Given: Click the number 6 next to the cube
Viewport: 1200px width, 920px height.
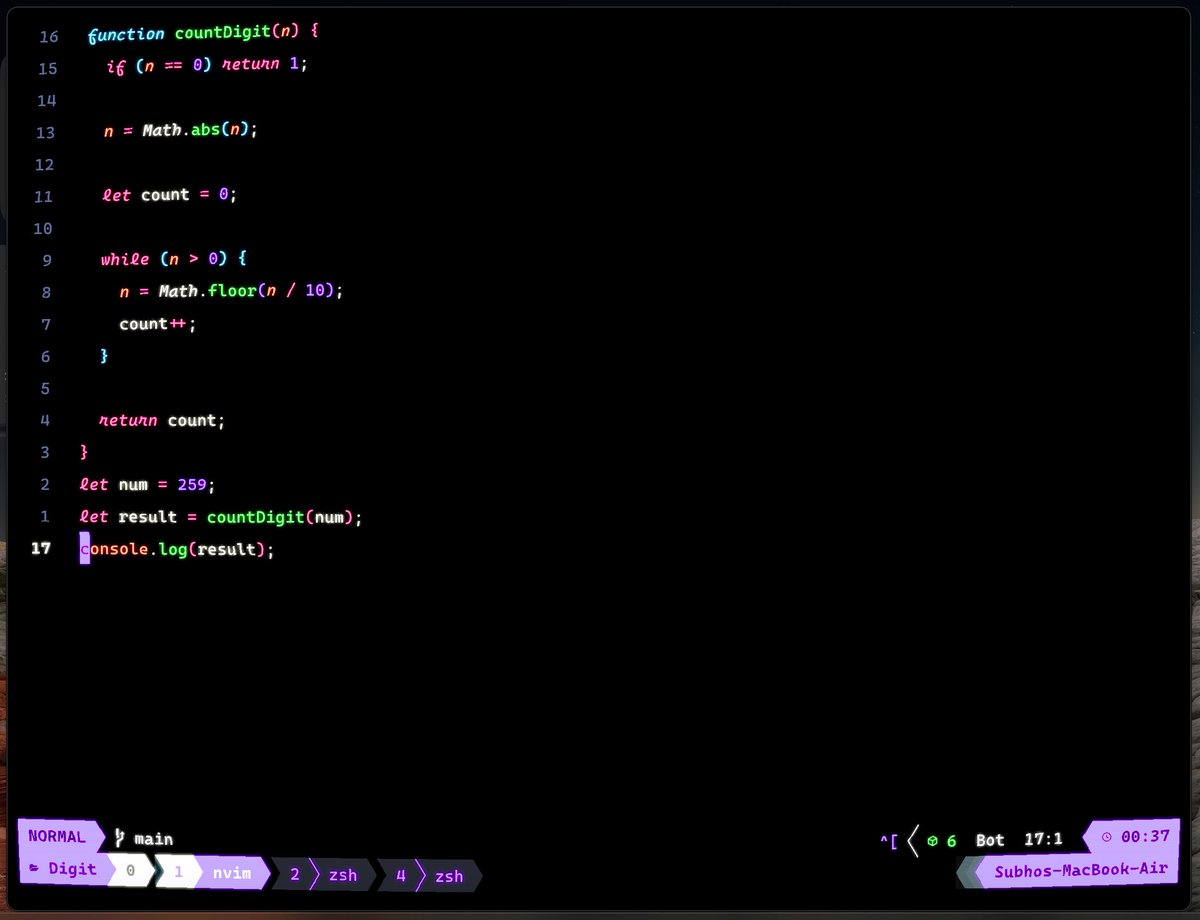Looking at the screenshot, I should 951,841.
